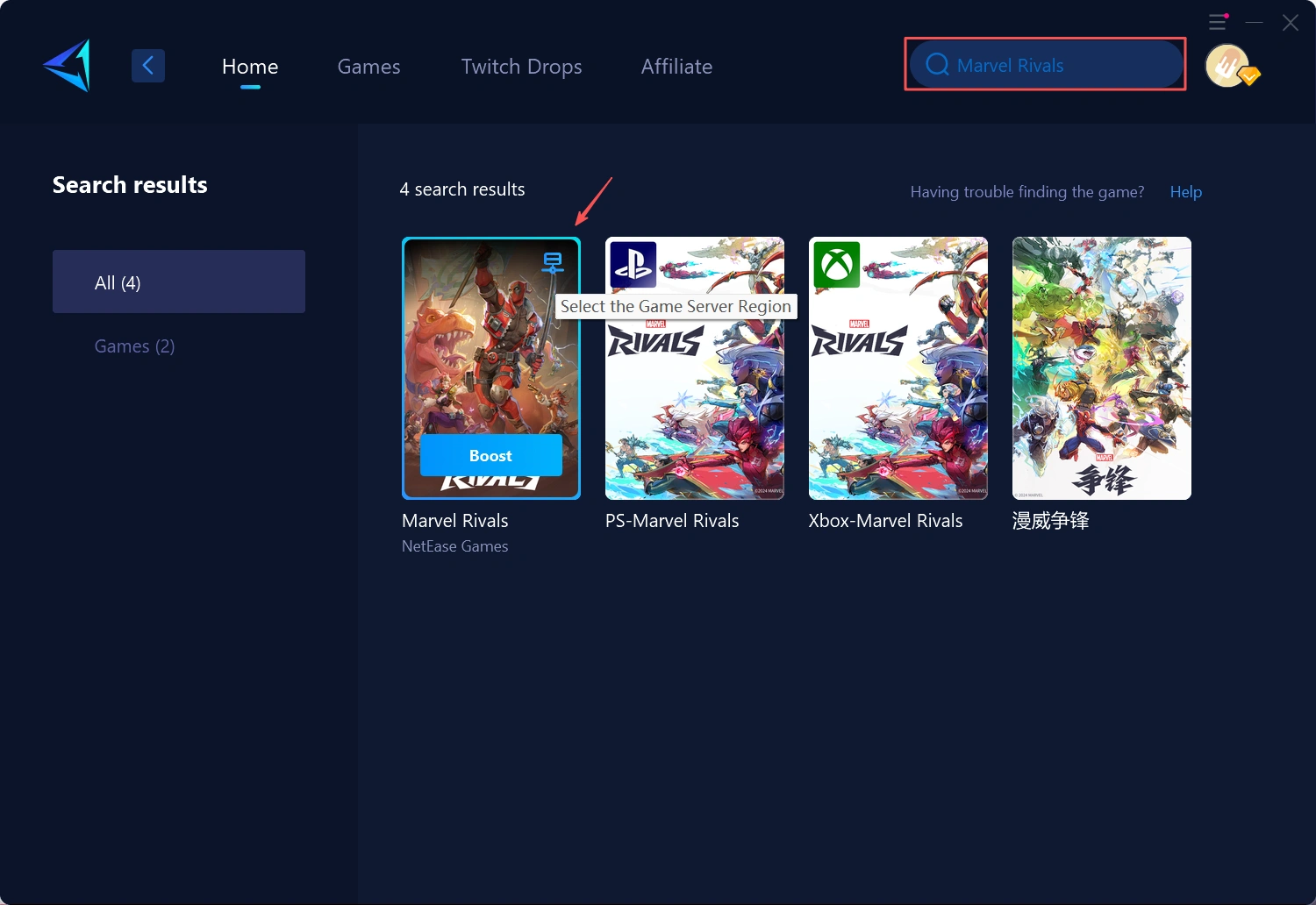Select the Games (2) results filter
The image size is (1316, 905).
coord(134,346)
